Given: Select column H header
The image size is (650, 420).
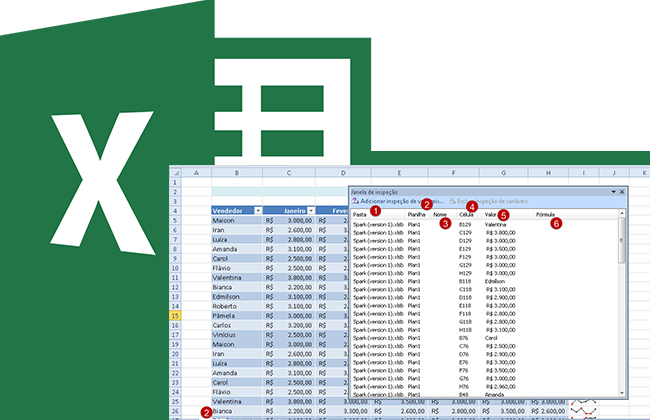Looking at the screenshot, I should tap(548, 172).
